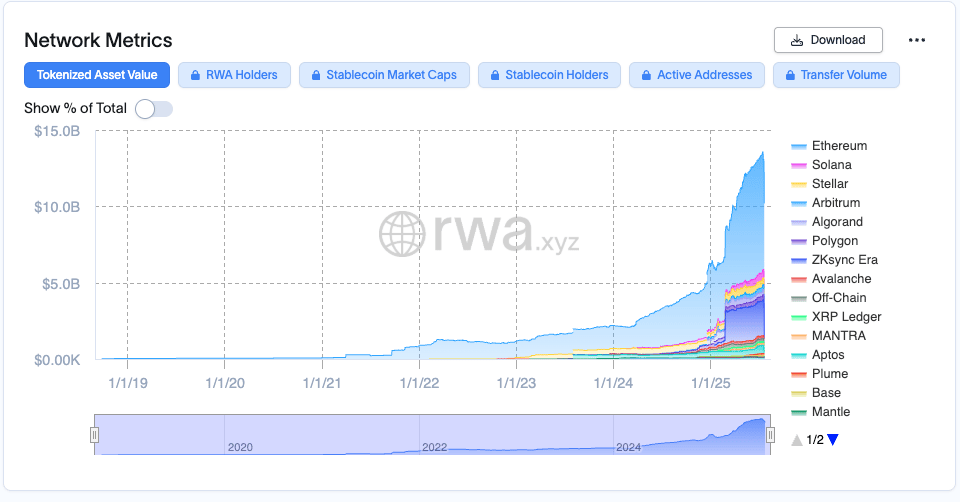
Task: Click the $0.00K y-axis label
Action: pyautogui.click(x=57, y=360)
